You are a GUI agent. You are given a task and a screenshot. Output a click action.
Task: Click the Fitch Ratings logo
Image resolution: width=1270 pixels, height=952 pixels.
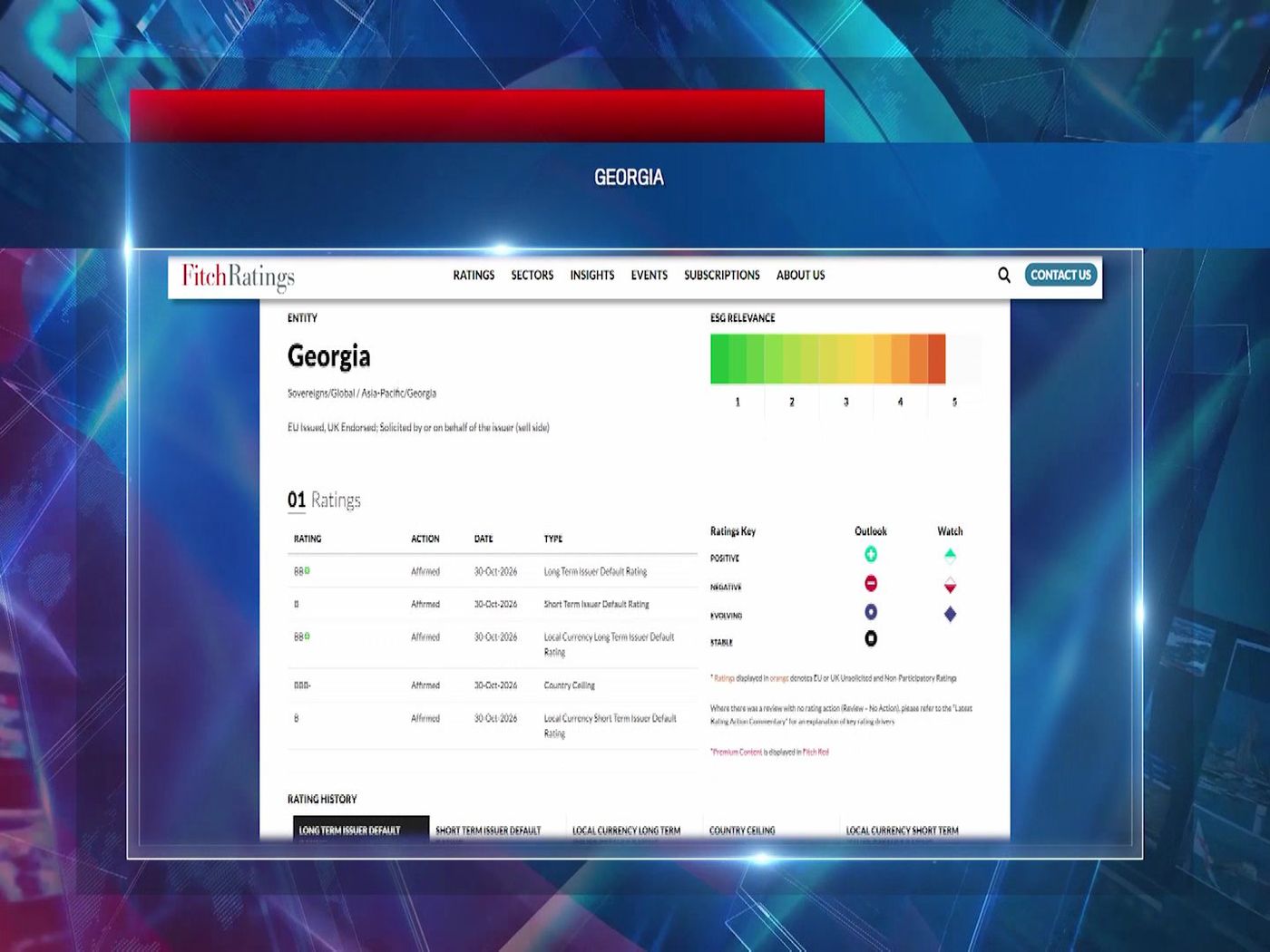point(238,276)
